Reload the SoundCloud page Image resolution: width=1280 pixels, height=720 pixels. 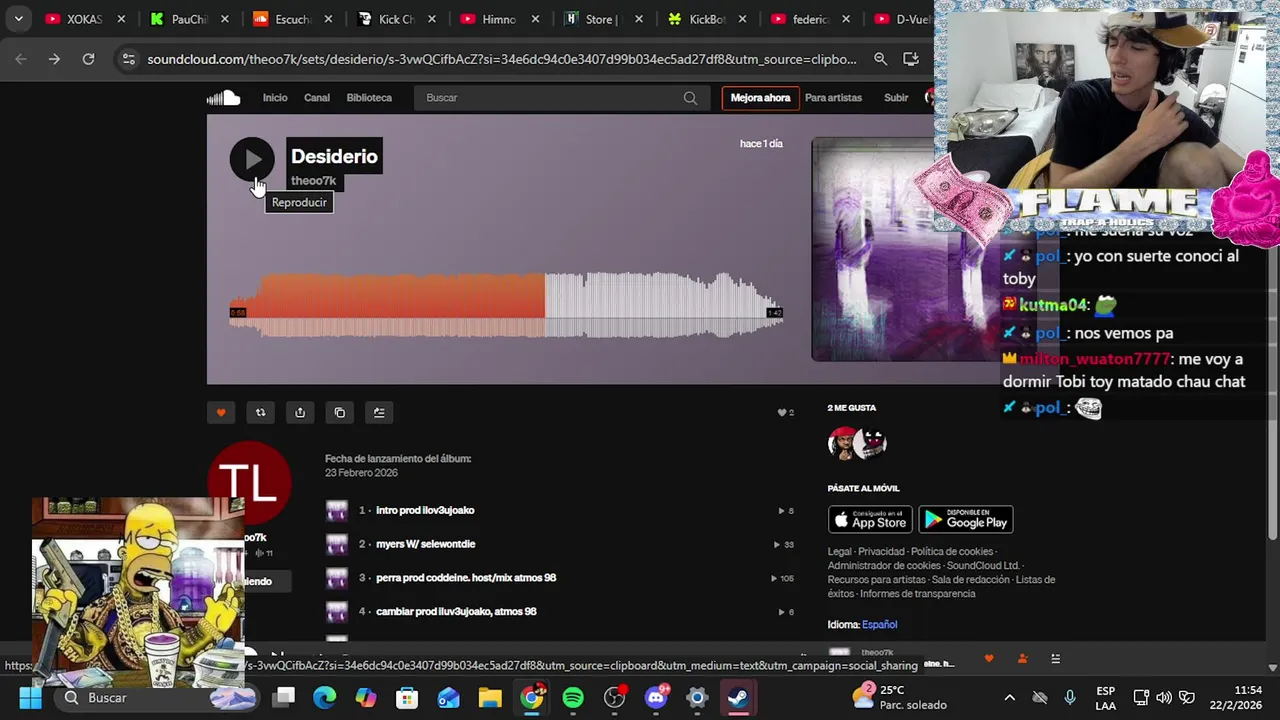88,59
